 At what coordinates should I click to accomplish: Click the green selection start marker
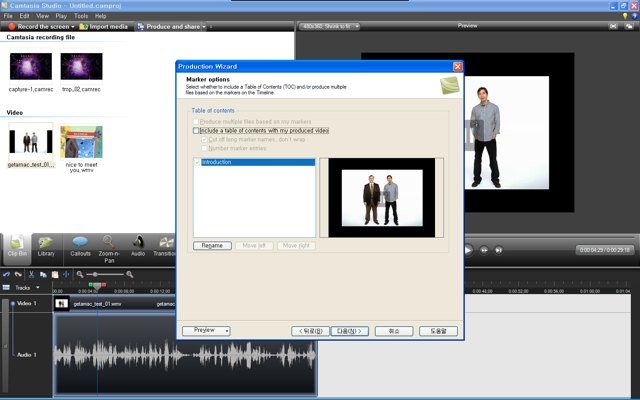tap(91, 284)
